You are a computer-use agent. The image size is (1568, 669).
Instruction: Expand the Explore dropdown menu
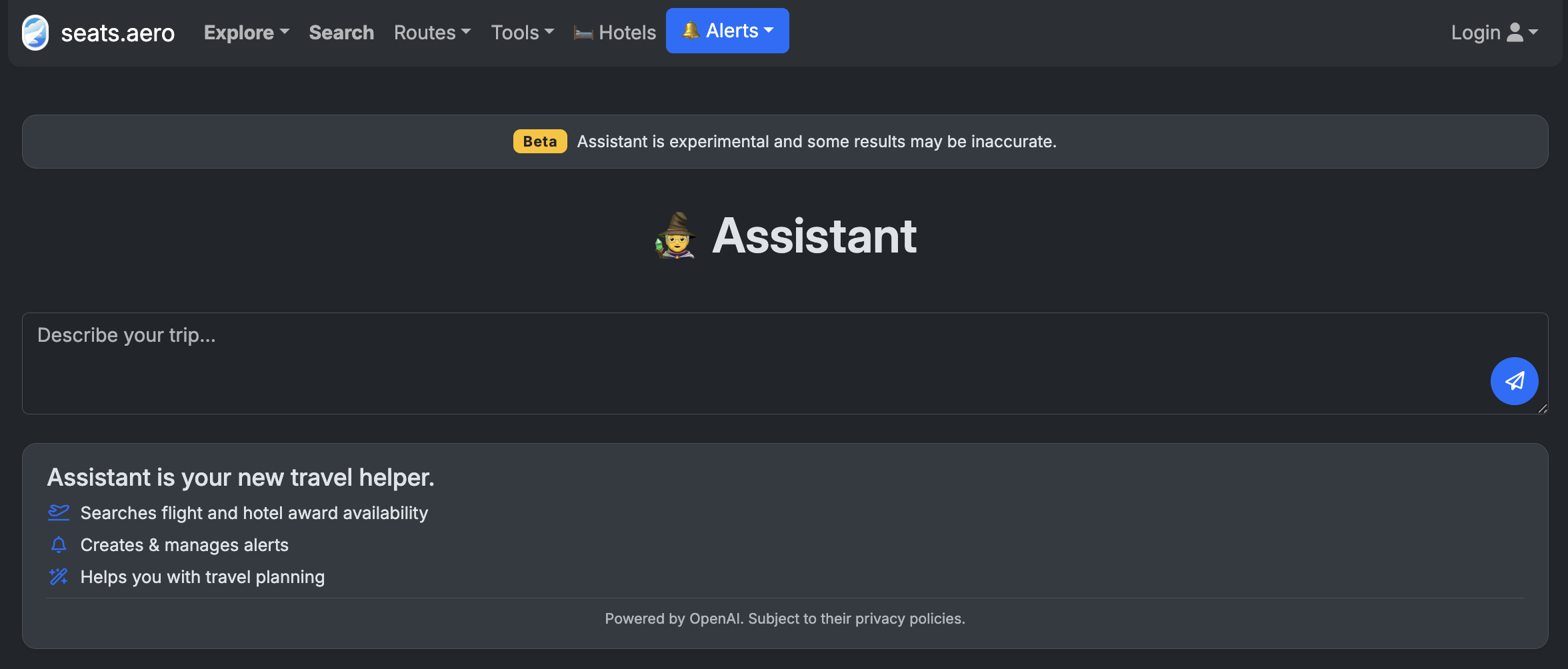pyautogui.click(x=246, y=33)
